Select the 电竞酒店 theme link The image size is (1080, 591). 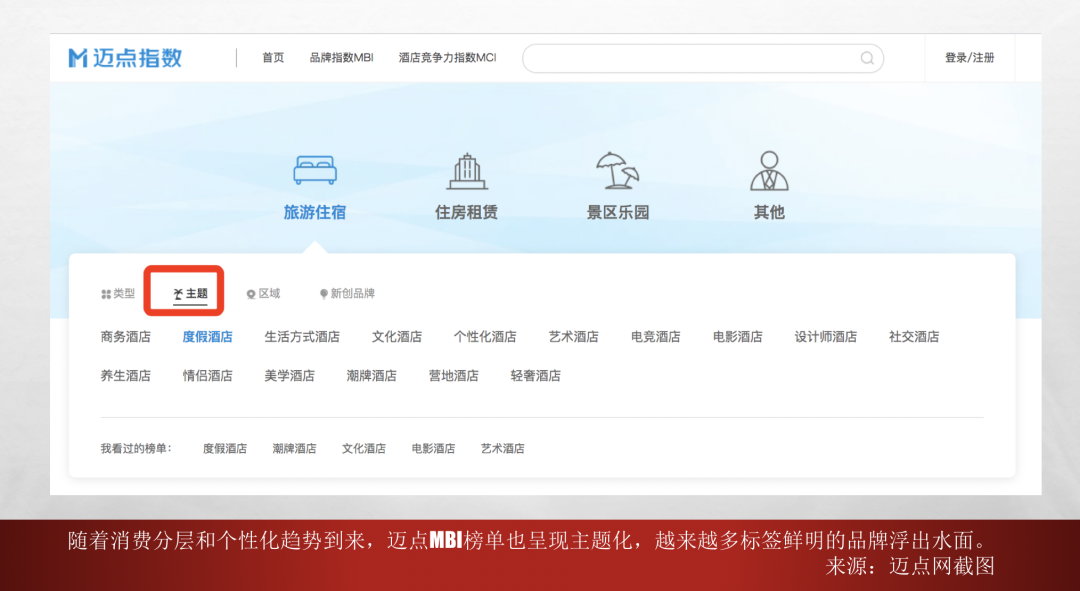click(x=655, y=337)
